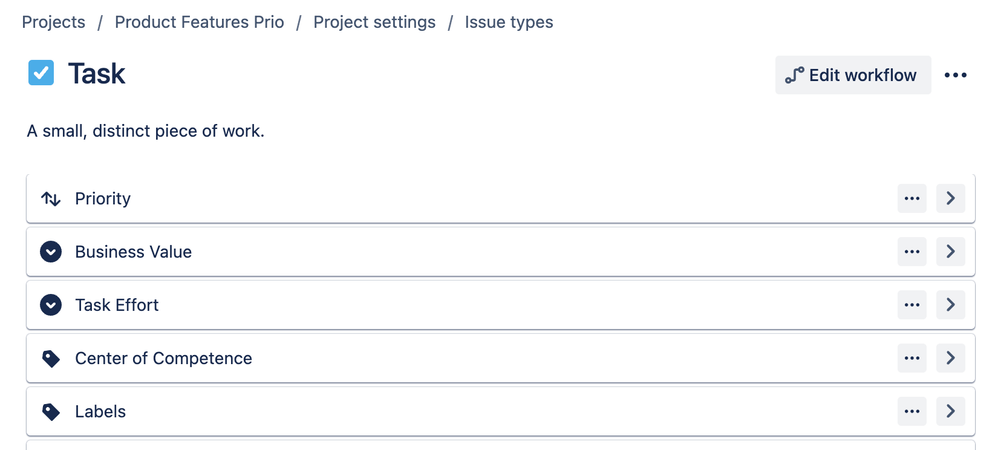The width and height of the screenshot is (998, 450).
Task: Click the Labels tag icon
Action: 50,412
